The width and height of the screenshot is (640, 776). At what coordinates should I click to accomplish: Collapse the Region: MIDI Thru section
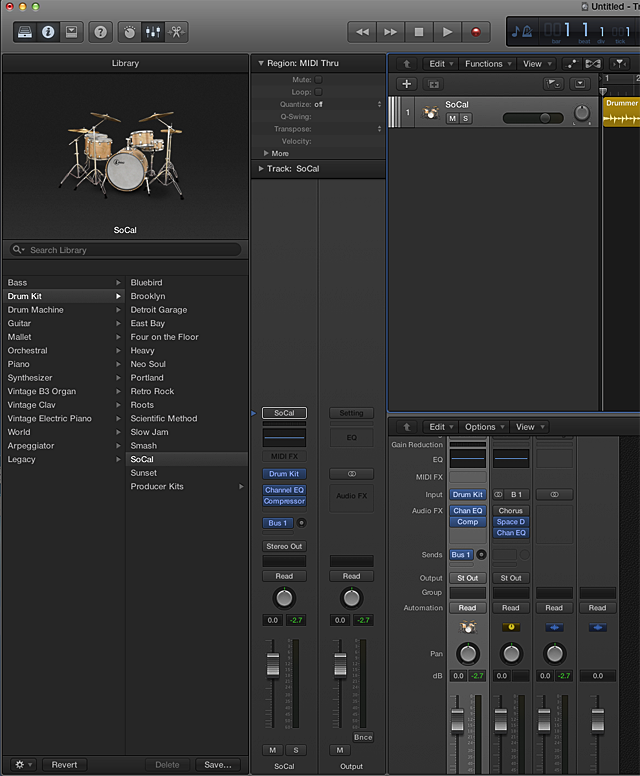261,63
